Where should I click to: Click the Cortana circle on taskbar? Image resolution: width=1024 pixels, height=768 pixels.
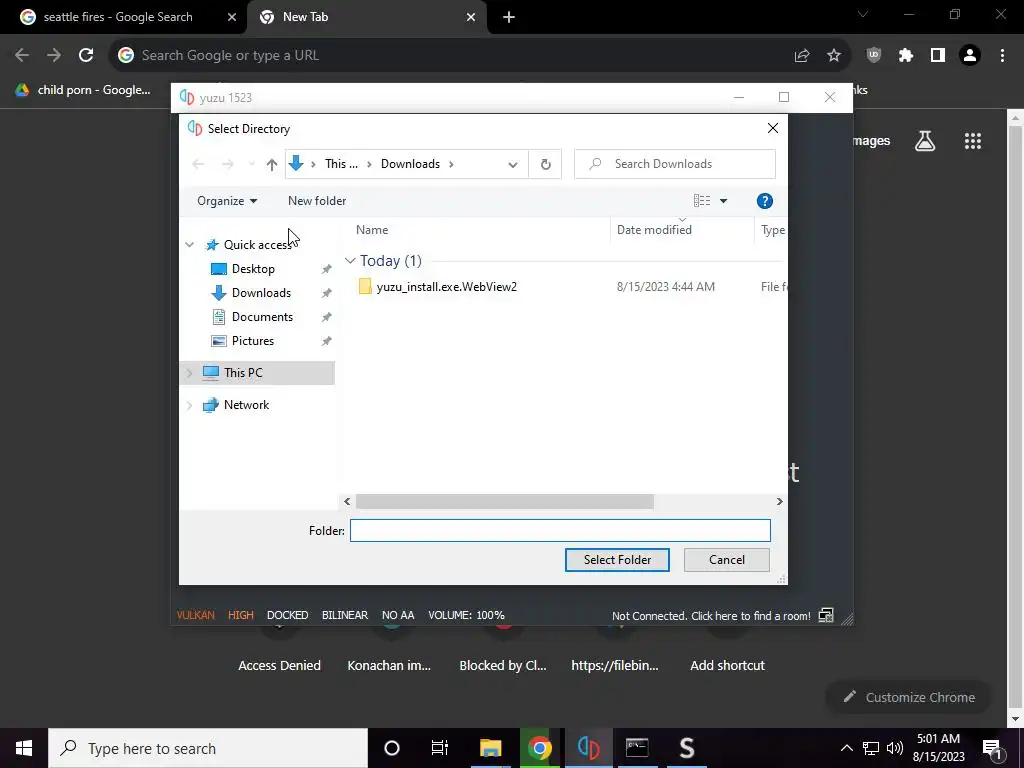tap(392, 748)
